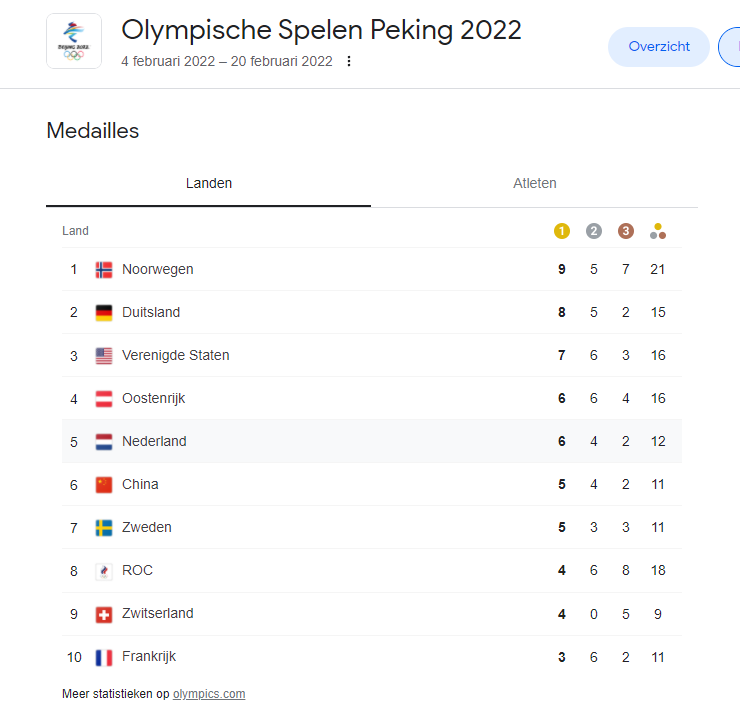Click the total medals column icon
Image resolution: width=740 pixels, height=714 pixels.
point(658,231)
